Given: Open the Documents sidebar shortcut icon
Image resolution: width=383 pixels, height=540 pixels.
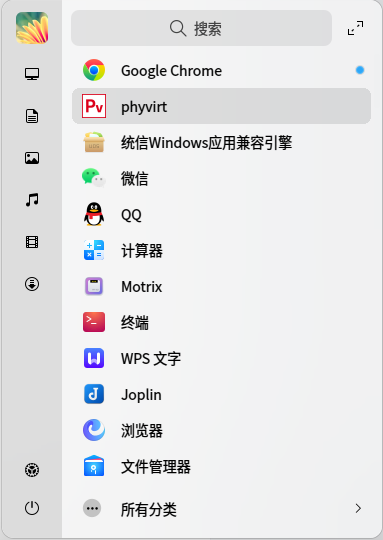Looking at the screenshot, I should click(x=32, y=116).
